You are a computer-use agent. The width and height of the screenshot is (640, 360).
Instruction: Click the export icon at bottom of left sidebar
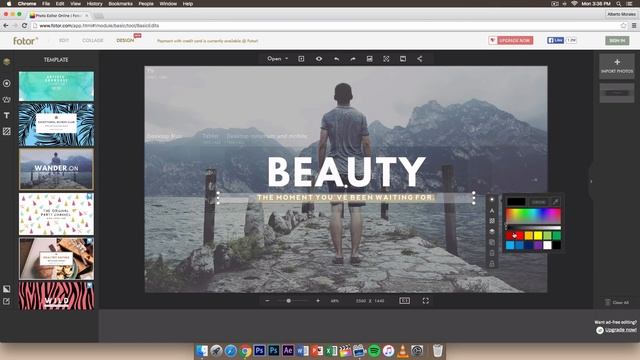[x=7, y=301]
